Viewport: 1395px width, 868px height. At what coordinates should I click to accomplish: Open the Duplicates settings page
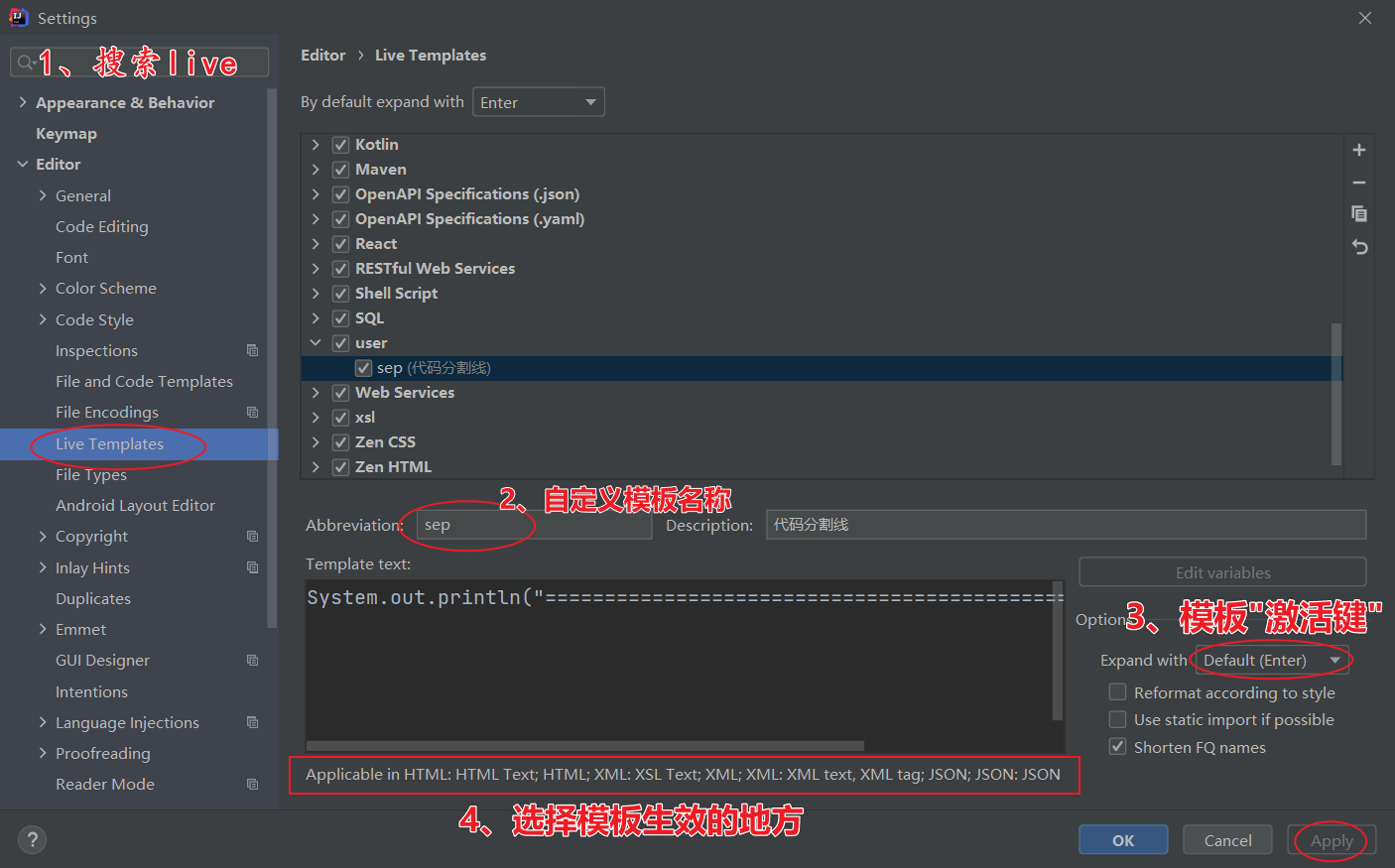[x=93, y=598]
